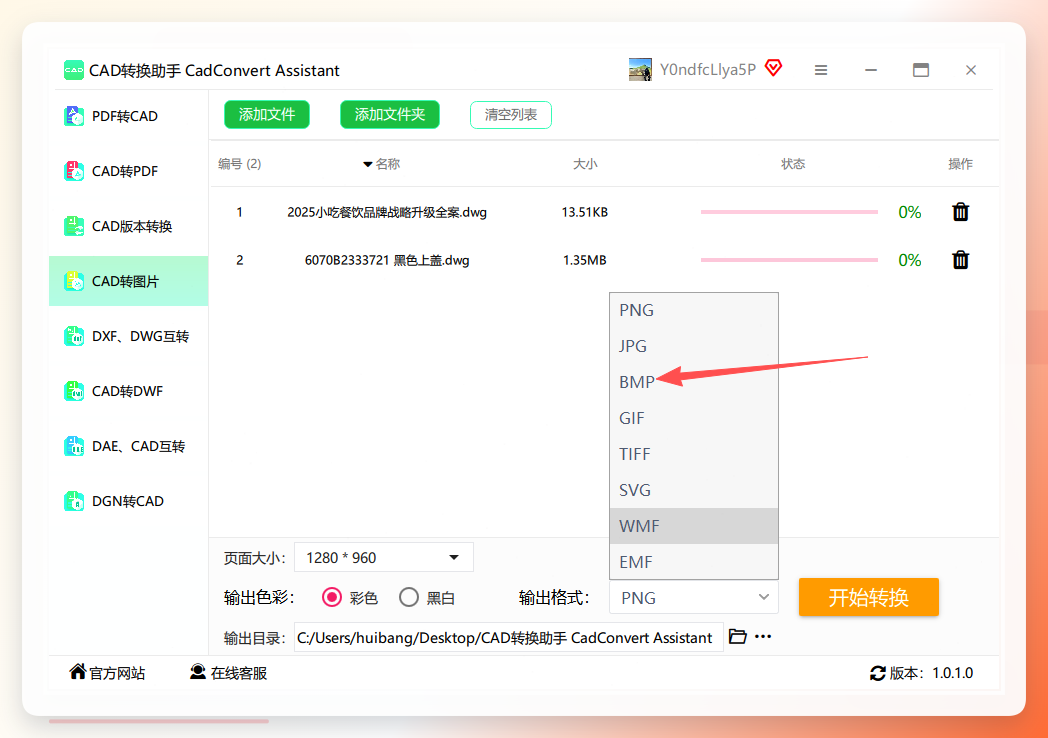Click the 官方网站 home icon

point(78,671)
